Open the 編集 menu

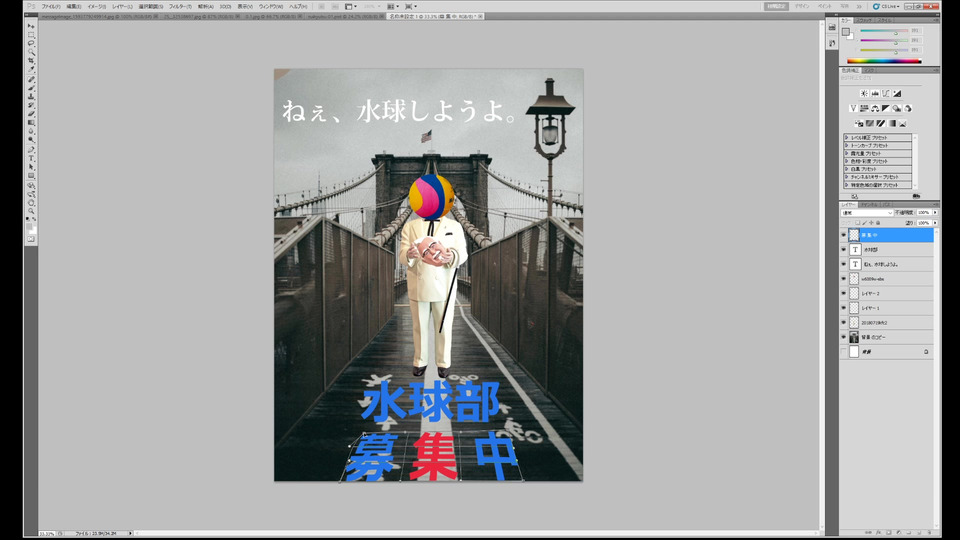pos(74,7)
